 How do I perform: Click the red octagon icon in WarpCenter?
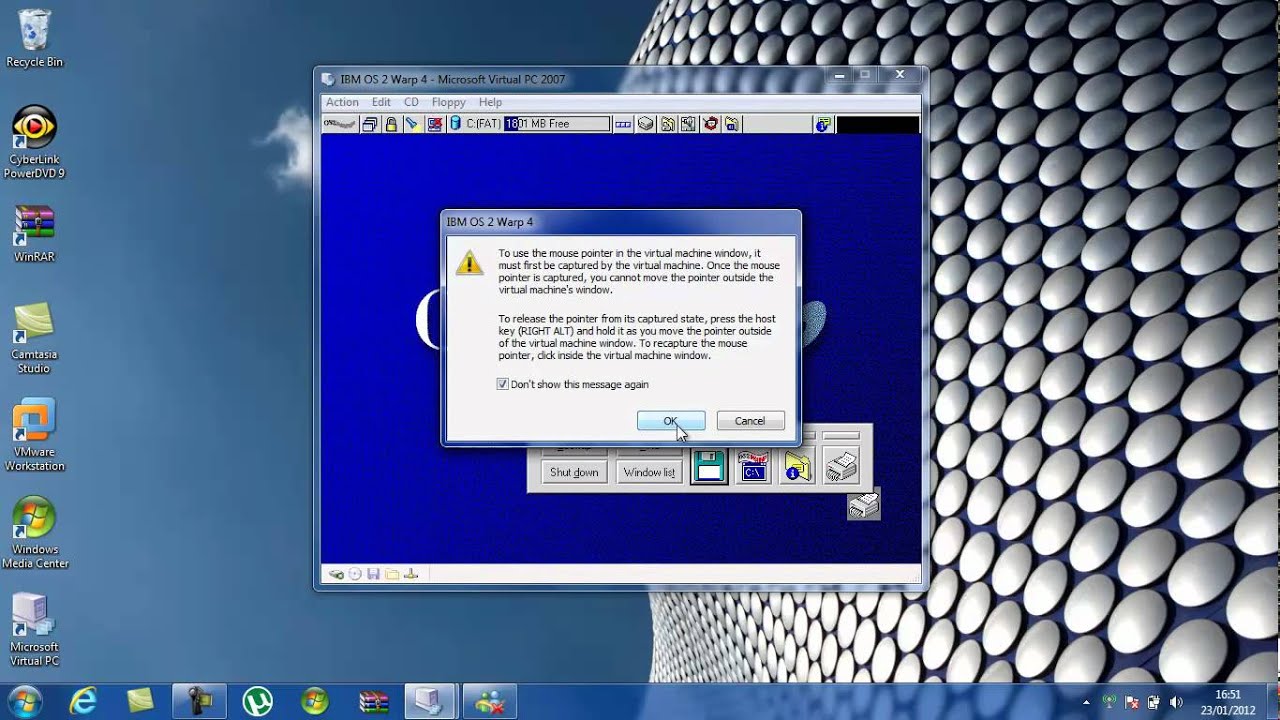710,124
